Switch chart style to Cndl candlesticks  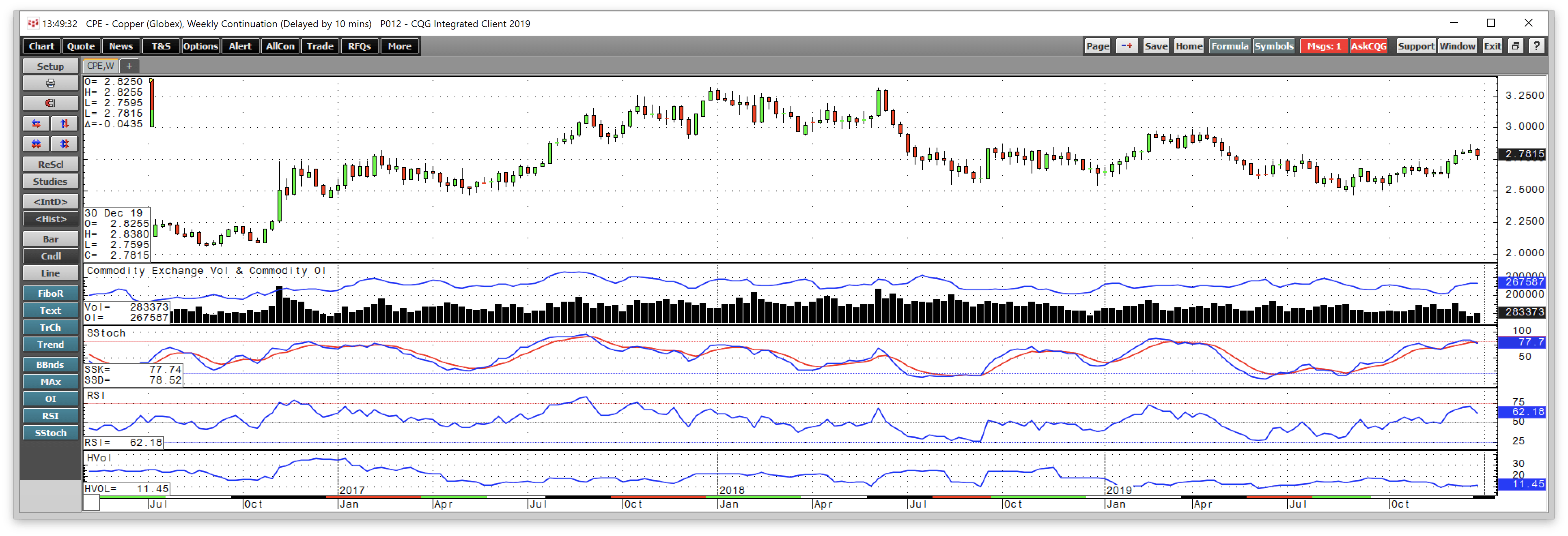(50, 256)
